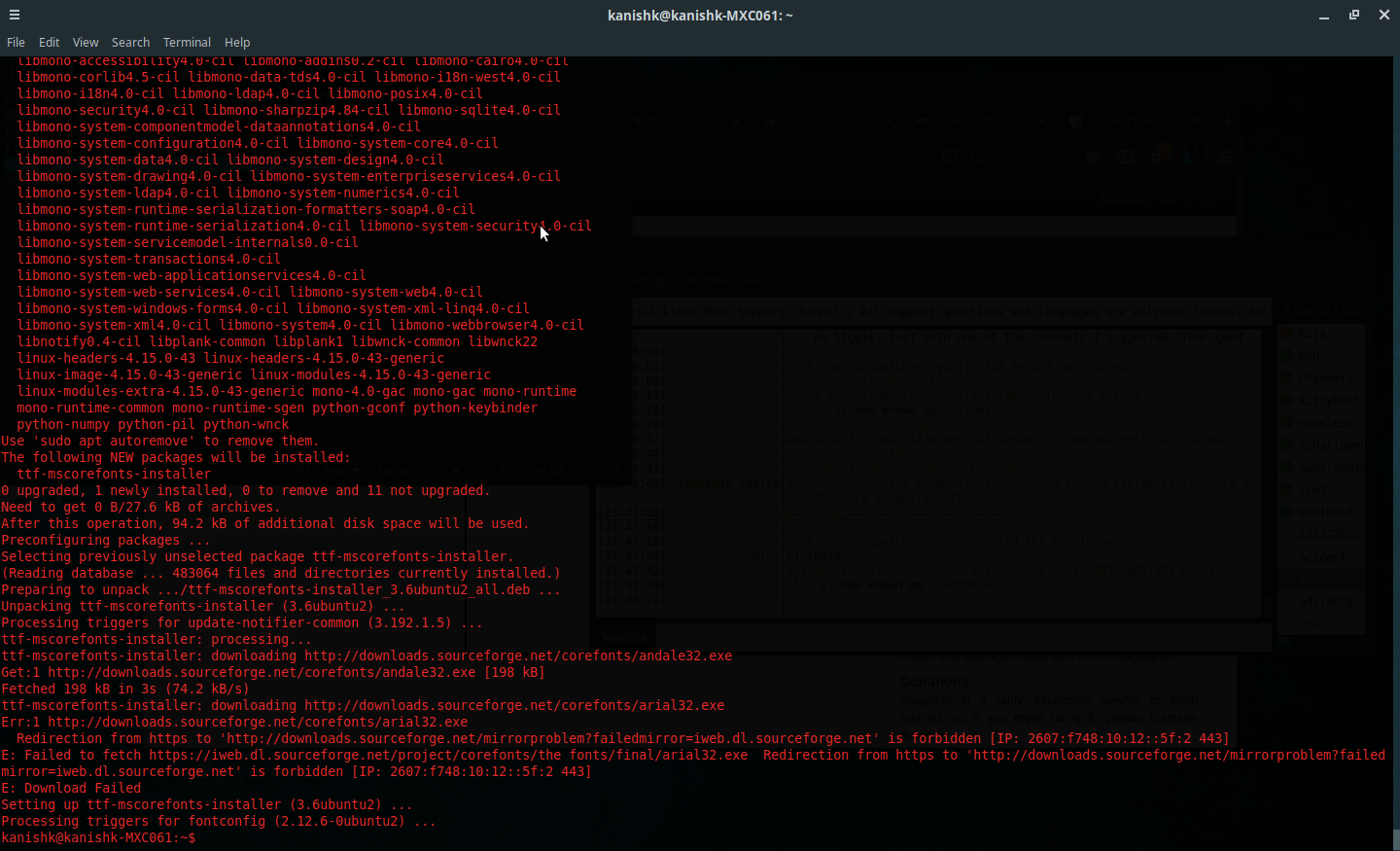The image size is (1400, 851).
Task: Click the window title 'kanishk@kanishk-MXC061: ~'
Action: coord(700,16)
